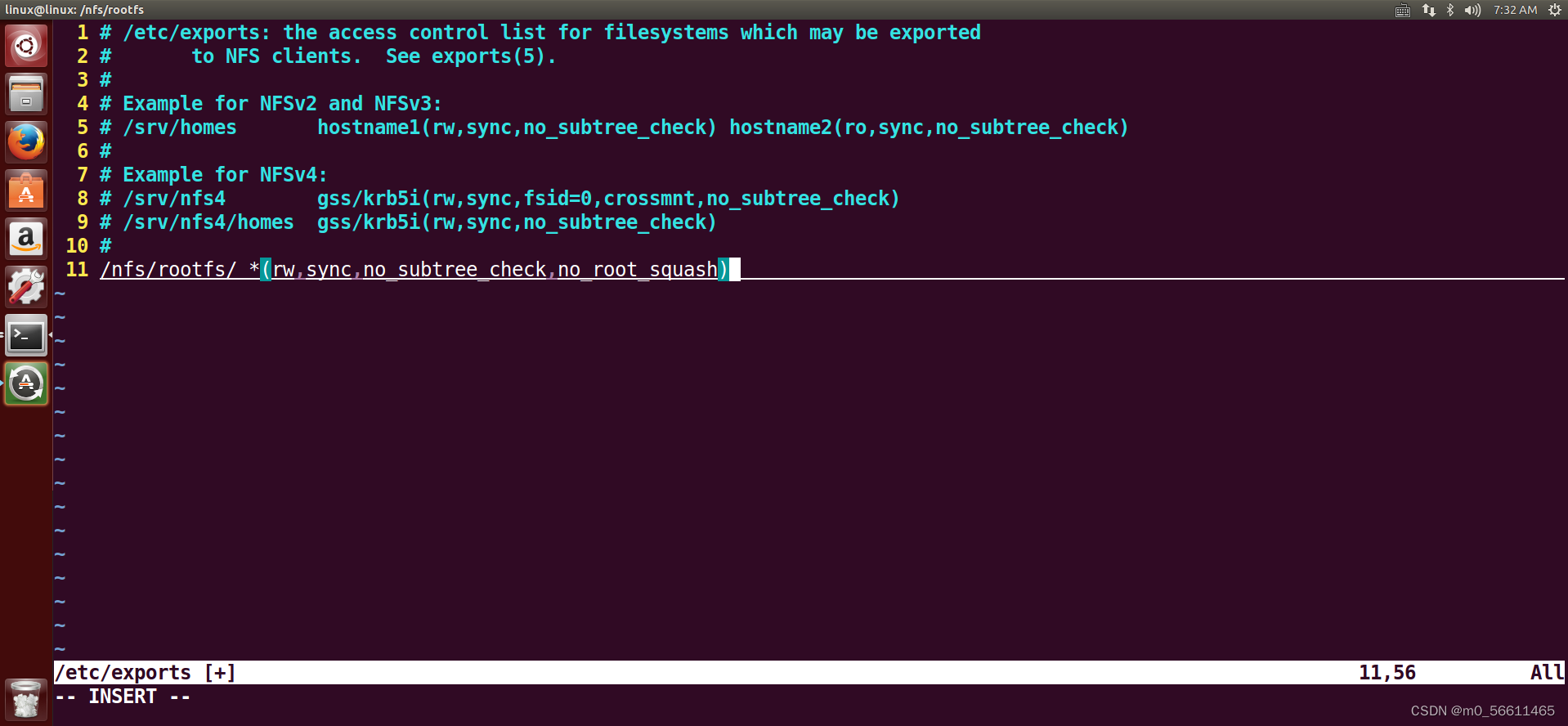This screenshot has width=1568, height=726.
Task: Open the Trash icon at launcher bottom
Action: [25, 699]
